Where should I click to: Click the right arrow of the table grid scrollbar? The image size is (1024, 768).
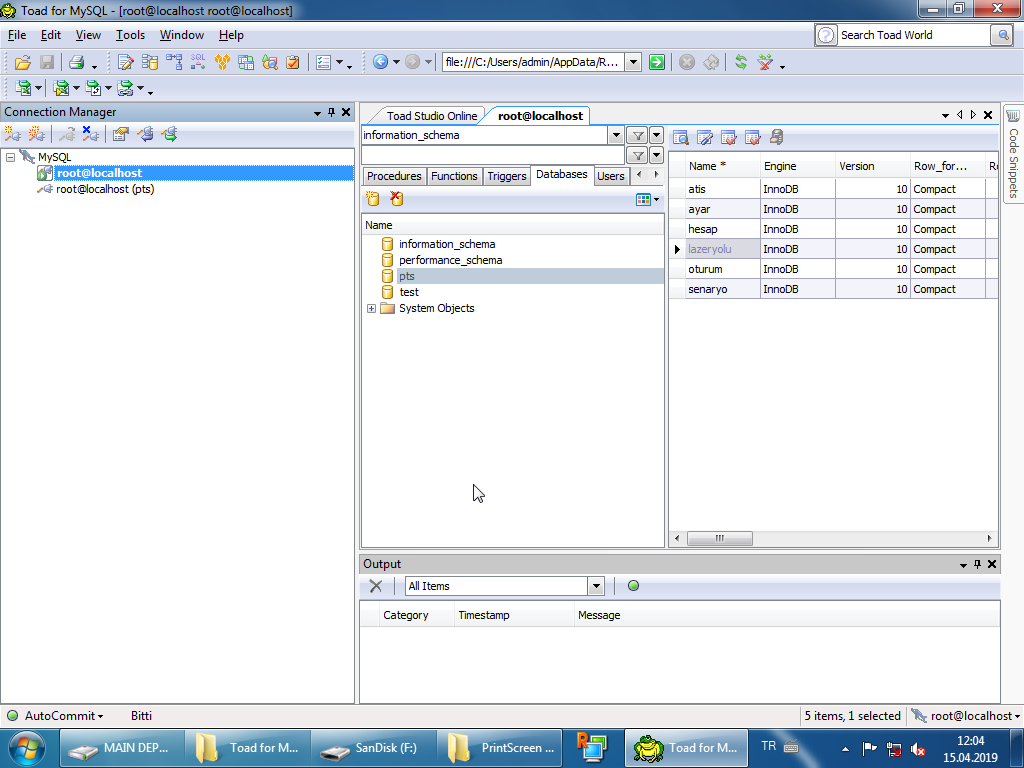pyautogui.click(x=989, y=538)
